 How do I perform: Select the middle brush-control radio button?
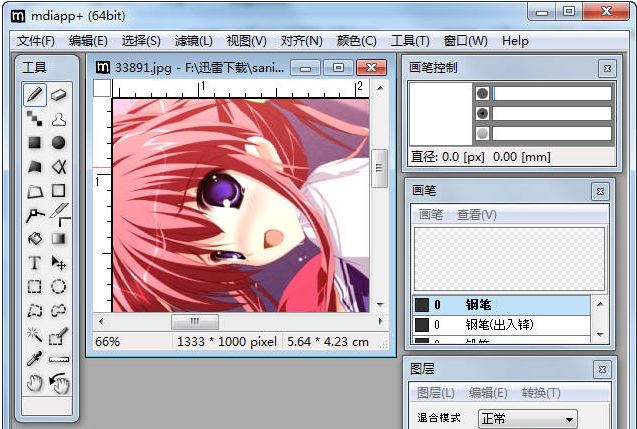pyautogui.click(x=482, y=113)
